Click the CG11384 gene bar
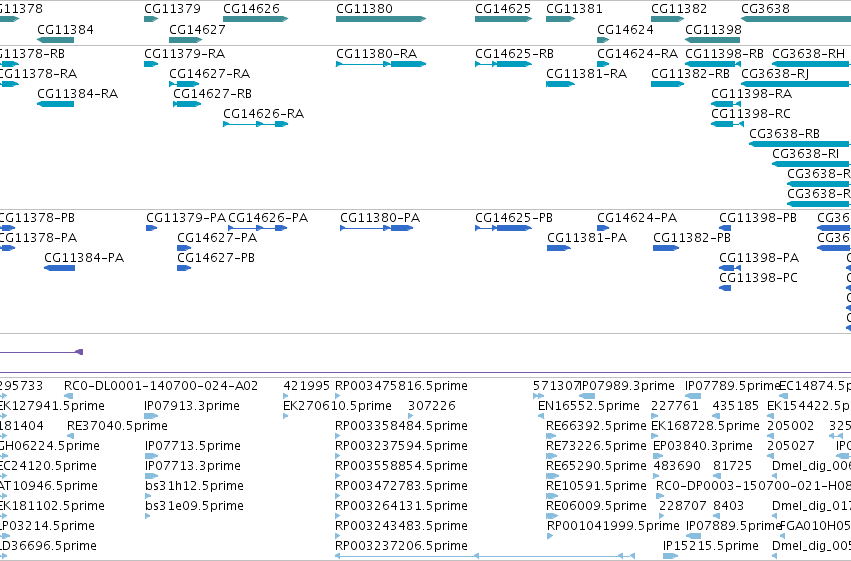The image size is (851, 561). coord(55,40)
